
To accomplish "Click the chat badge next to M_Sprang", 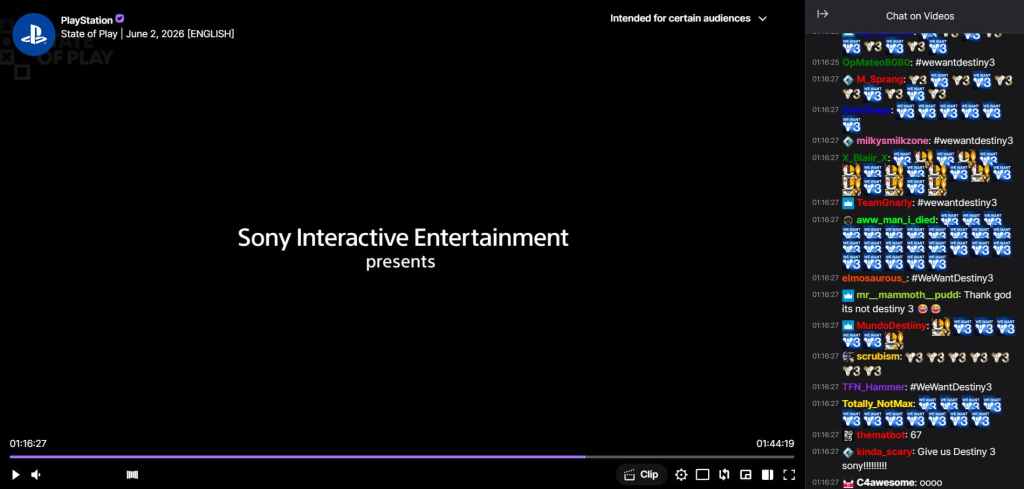I will 848,80.
